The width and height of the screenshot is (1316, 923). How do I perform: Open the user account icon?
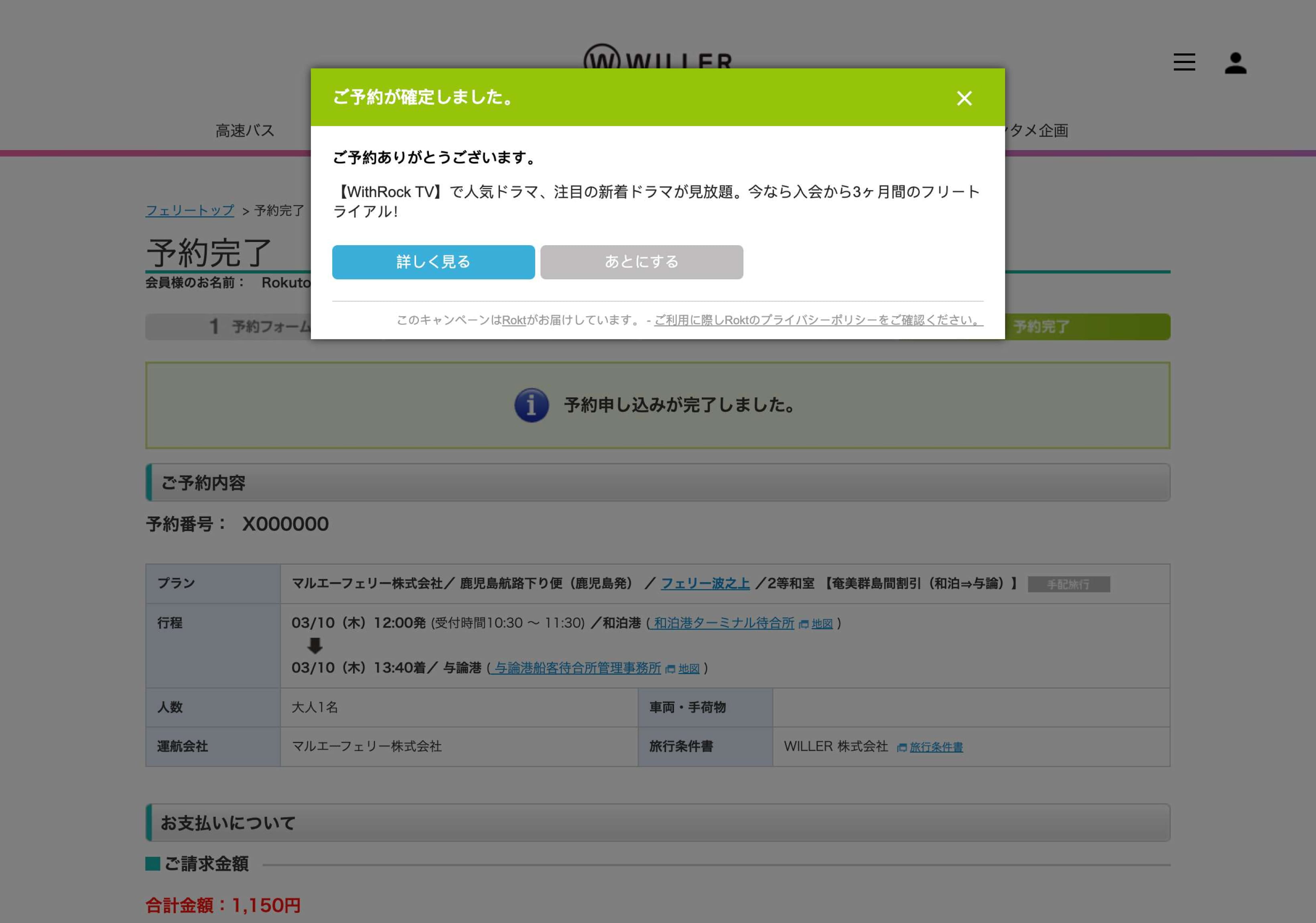[x=1235, y=63]
